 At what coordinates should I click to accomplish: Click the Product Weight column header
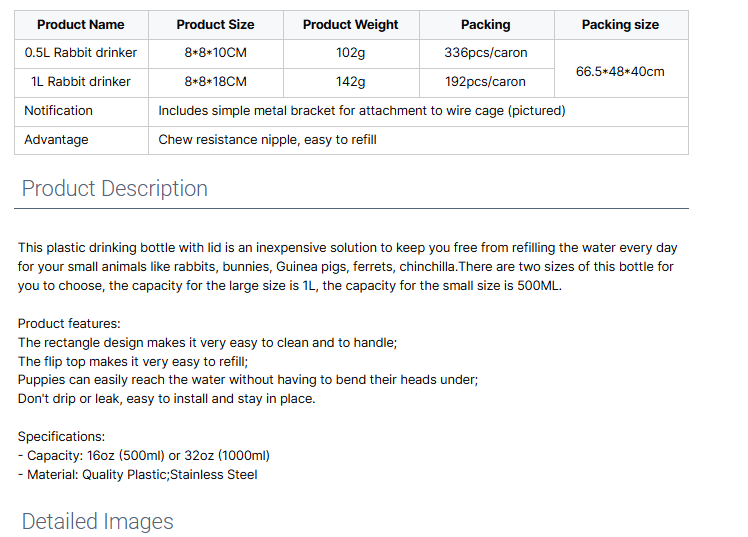[351, 25]
